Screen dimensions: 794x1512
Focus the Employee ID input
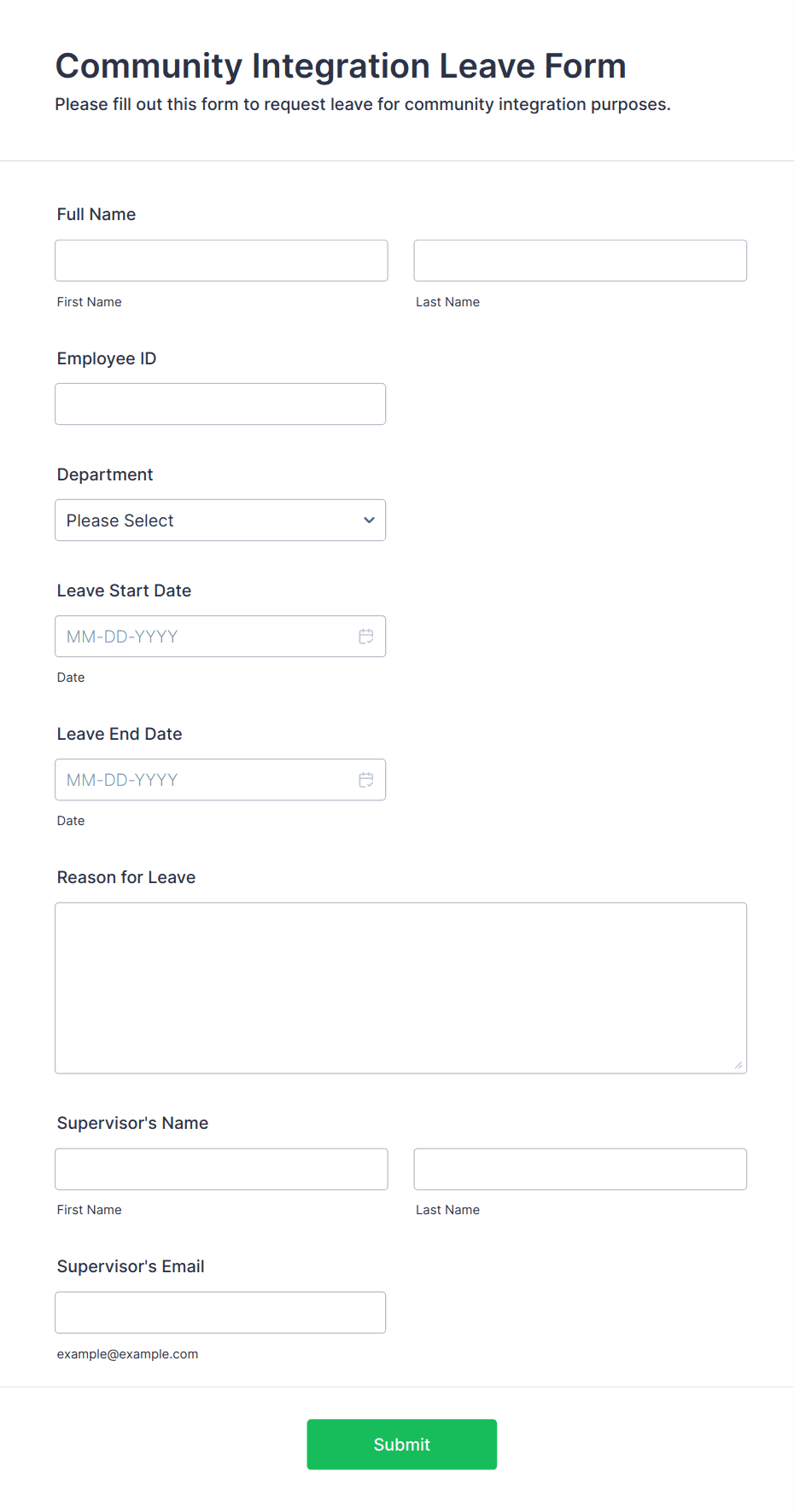click(x=220, y=404)
